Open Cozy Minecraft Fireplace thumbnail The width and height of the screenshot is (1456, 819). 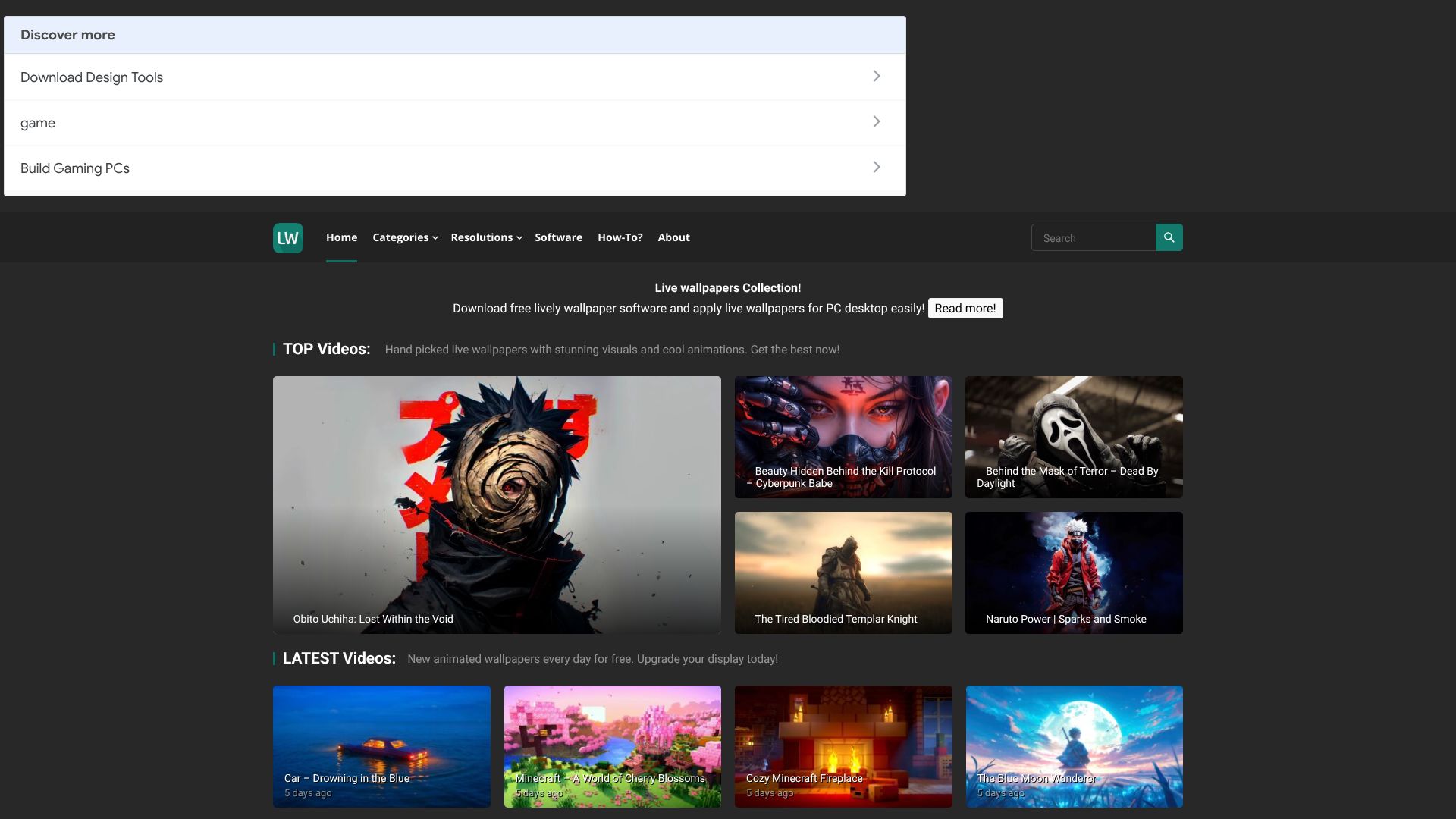843,746
